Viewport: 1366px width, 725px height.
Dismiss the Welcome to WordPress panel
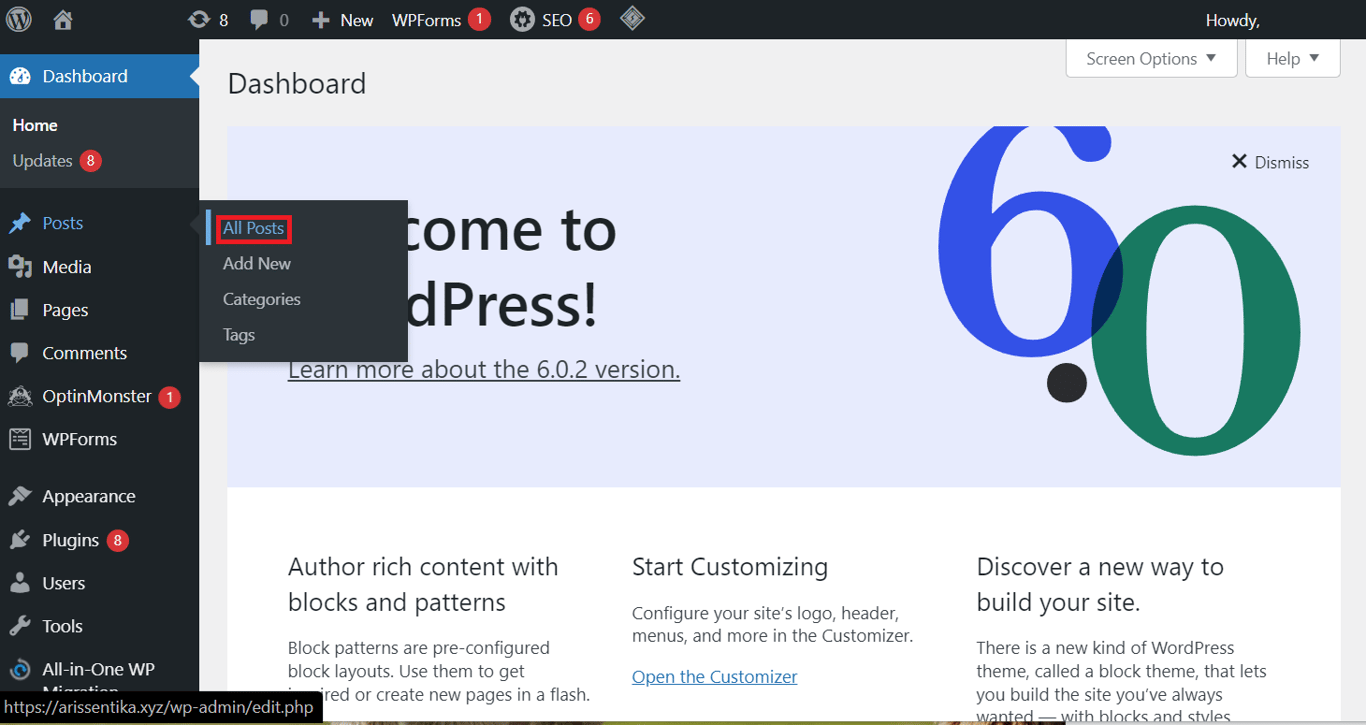[1269, 162]
